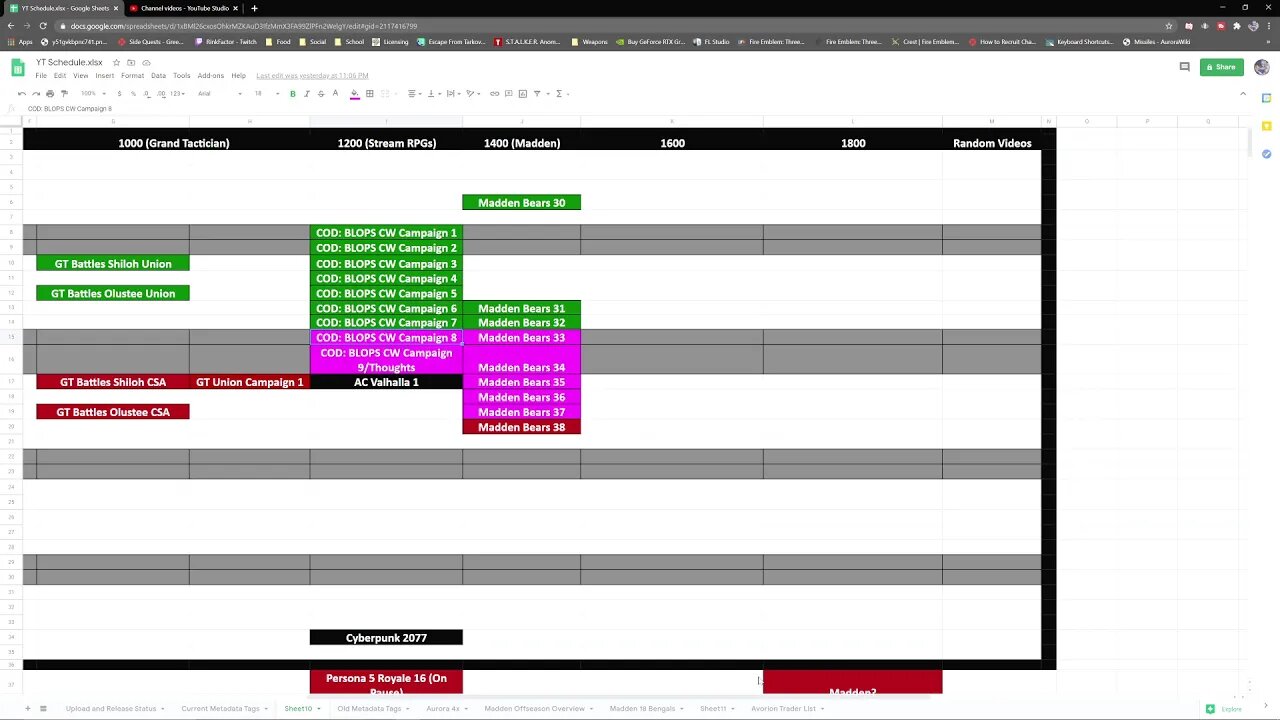The width and height of the screenshot is (1280, 720).
Task: Toggle strikethrough formatting
Action: pos(321,94)
